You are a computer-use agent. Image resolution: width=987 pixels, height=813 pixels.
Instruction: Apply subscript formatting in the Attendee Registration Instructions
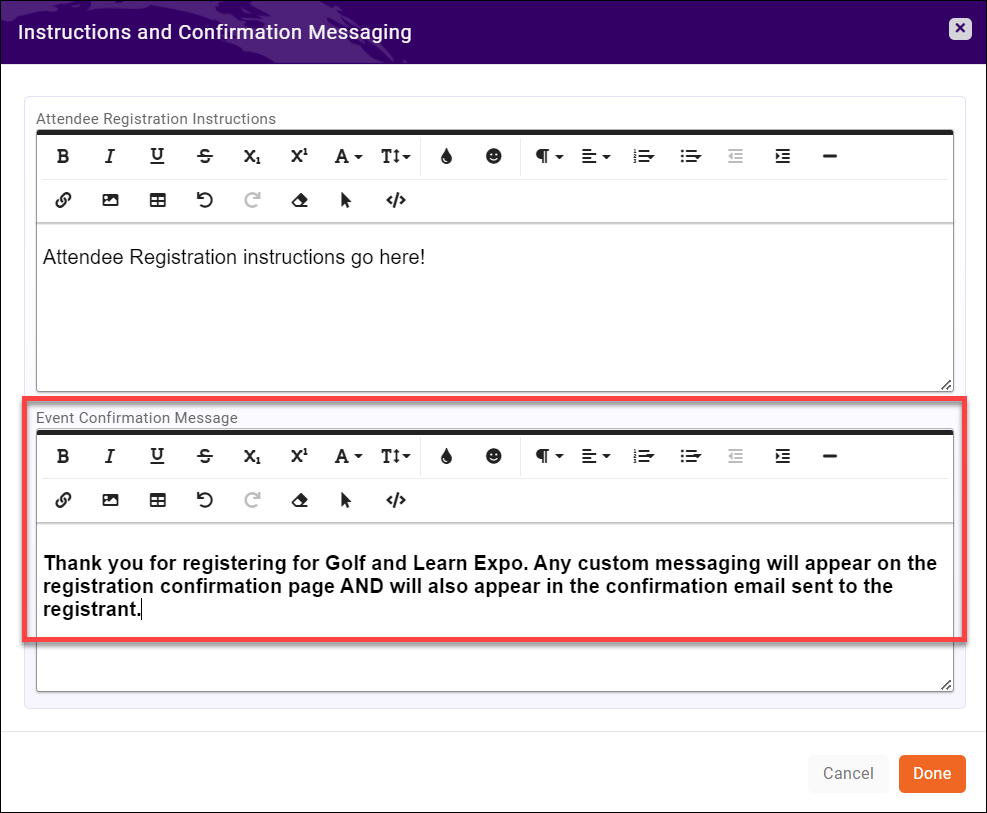251,156
